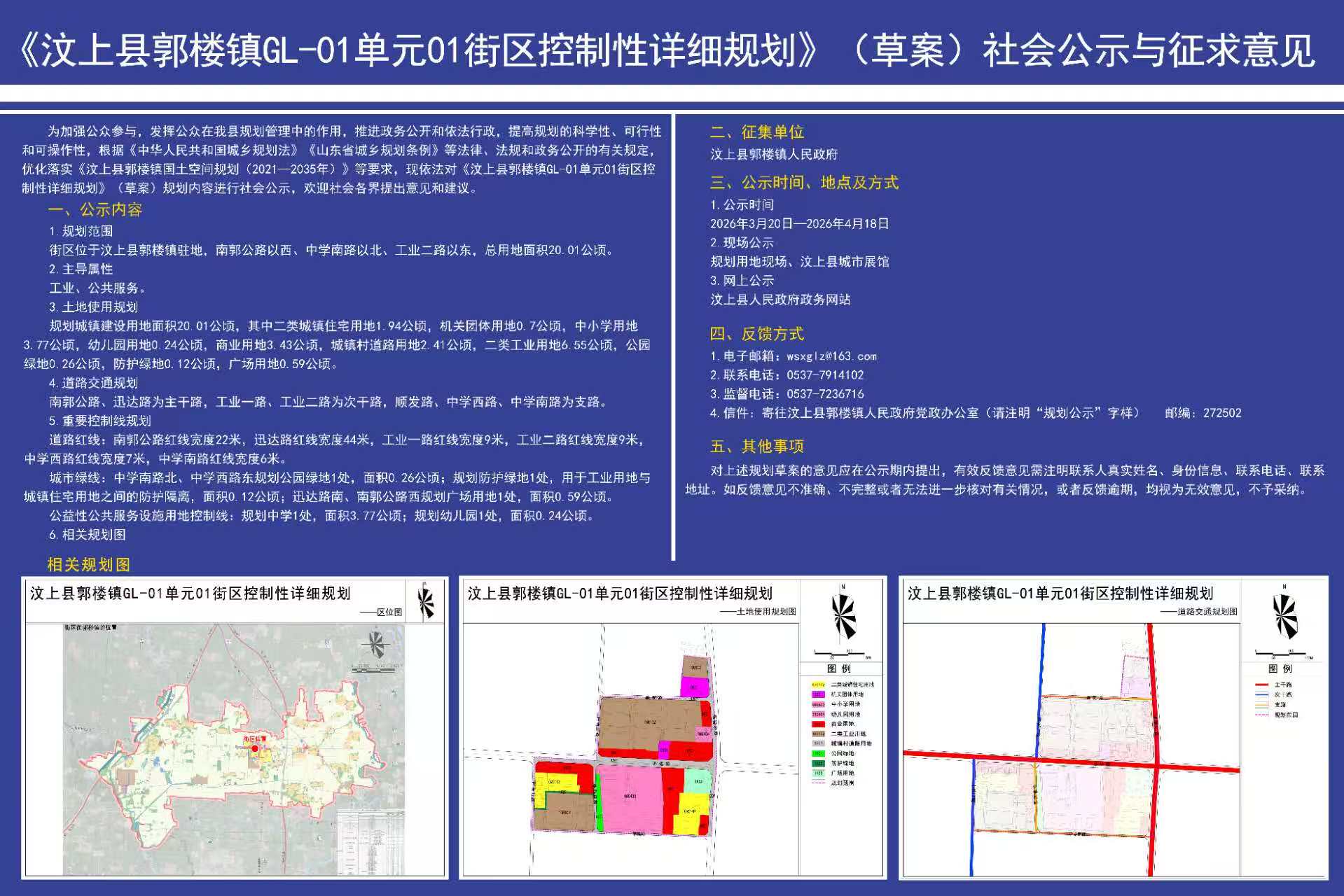Click the 四、反馈方式 section heading
The height and width of the screenshot is (896, 1344).
[x=756, y=334]
